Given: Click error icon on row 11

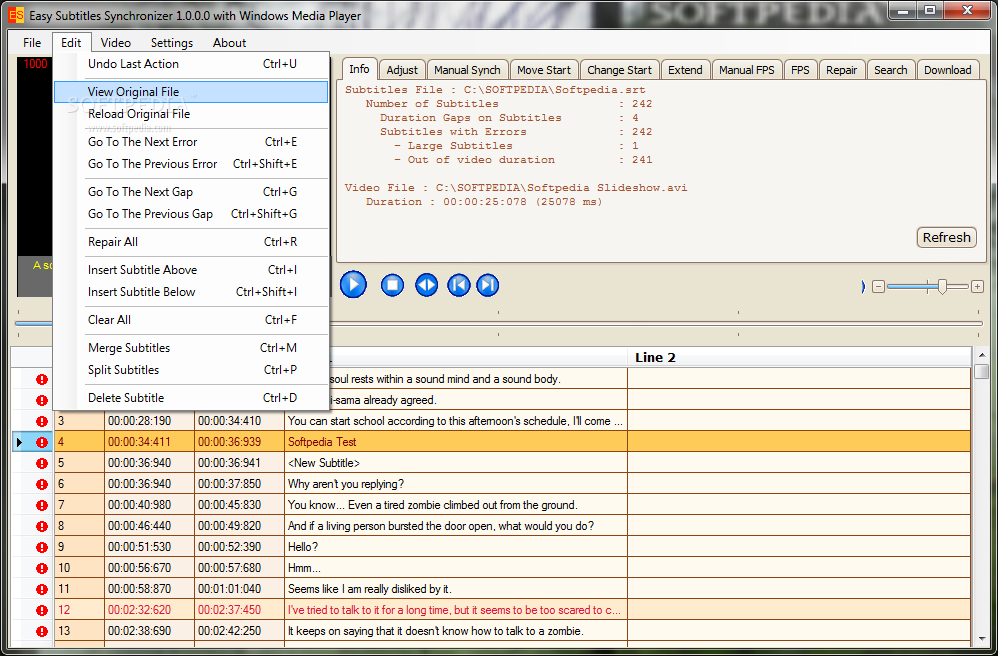Looking at the screenshot, I should click(42, 589).
